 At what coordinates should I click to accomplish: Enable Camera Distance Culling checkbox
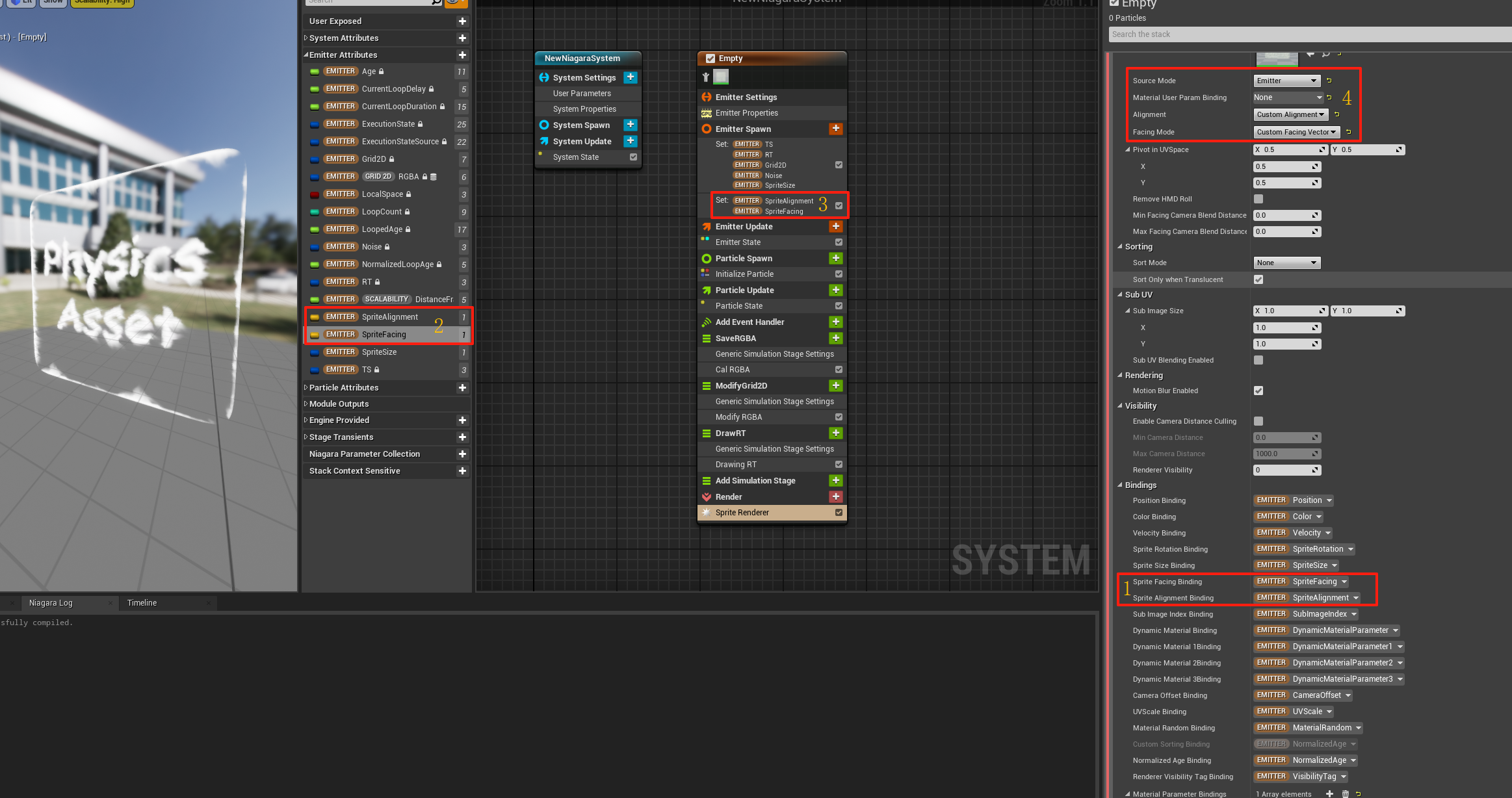coord(1258,421)
